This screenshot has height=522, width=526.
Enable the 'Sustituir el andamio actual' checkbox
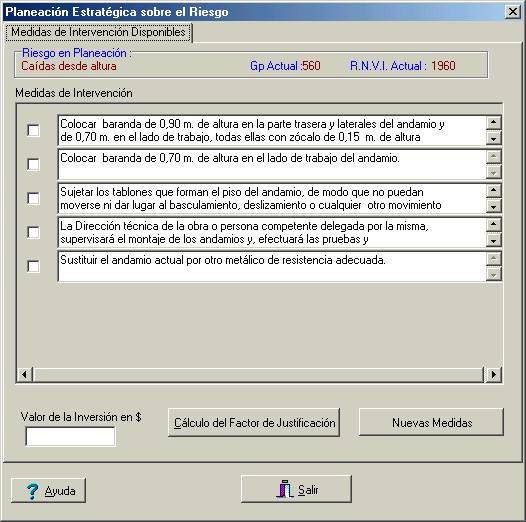(x=33, y=266)
